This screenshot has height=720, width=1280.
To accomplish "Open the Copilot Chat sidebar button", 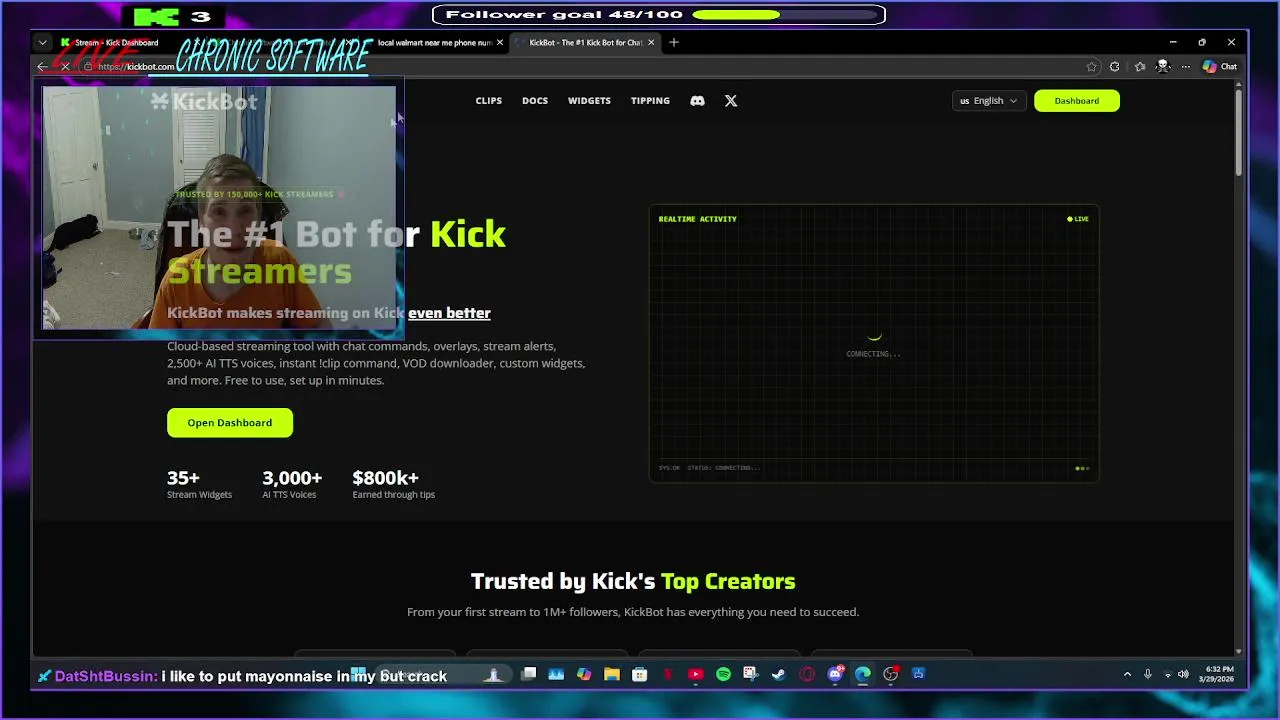I will coord(1220,67).
